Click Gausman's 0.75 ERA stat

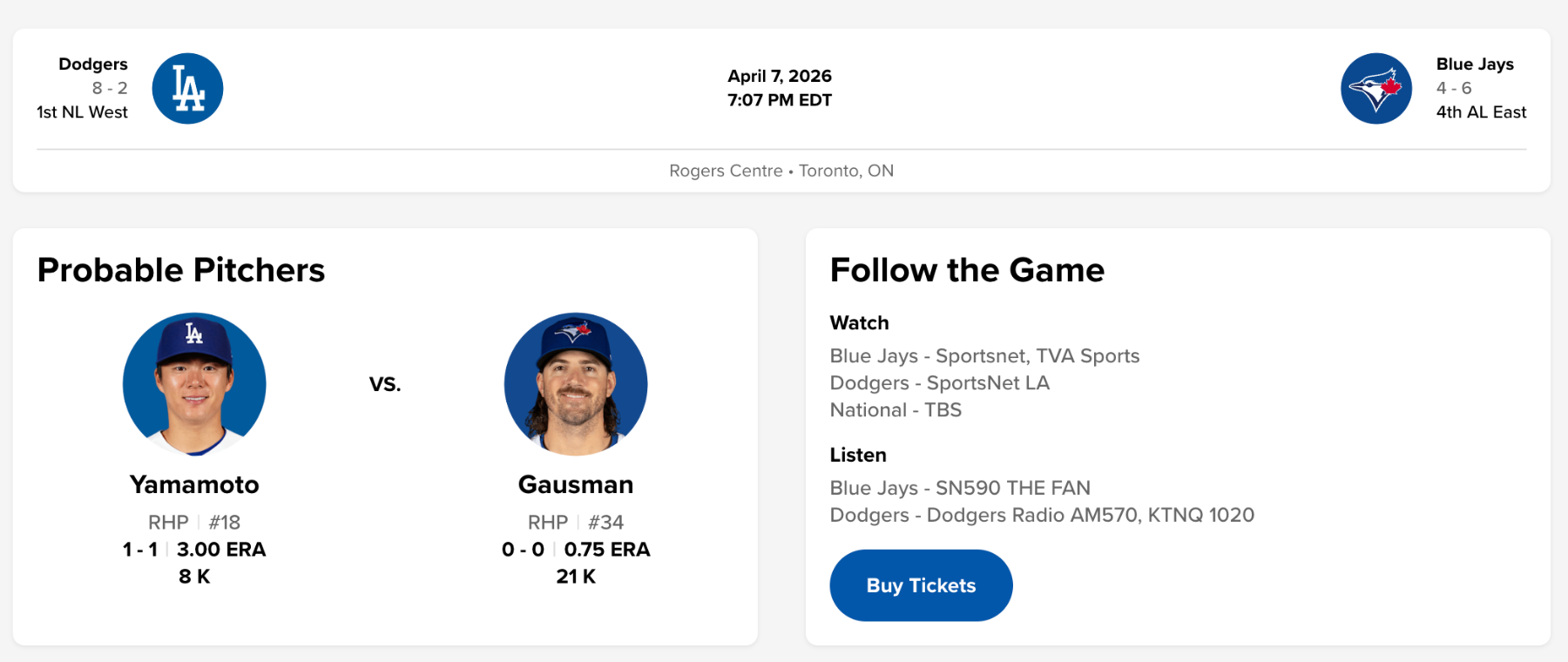pyautogui.click(x=607, y=550)
